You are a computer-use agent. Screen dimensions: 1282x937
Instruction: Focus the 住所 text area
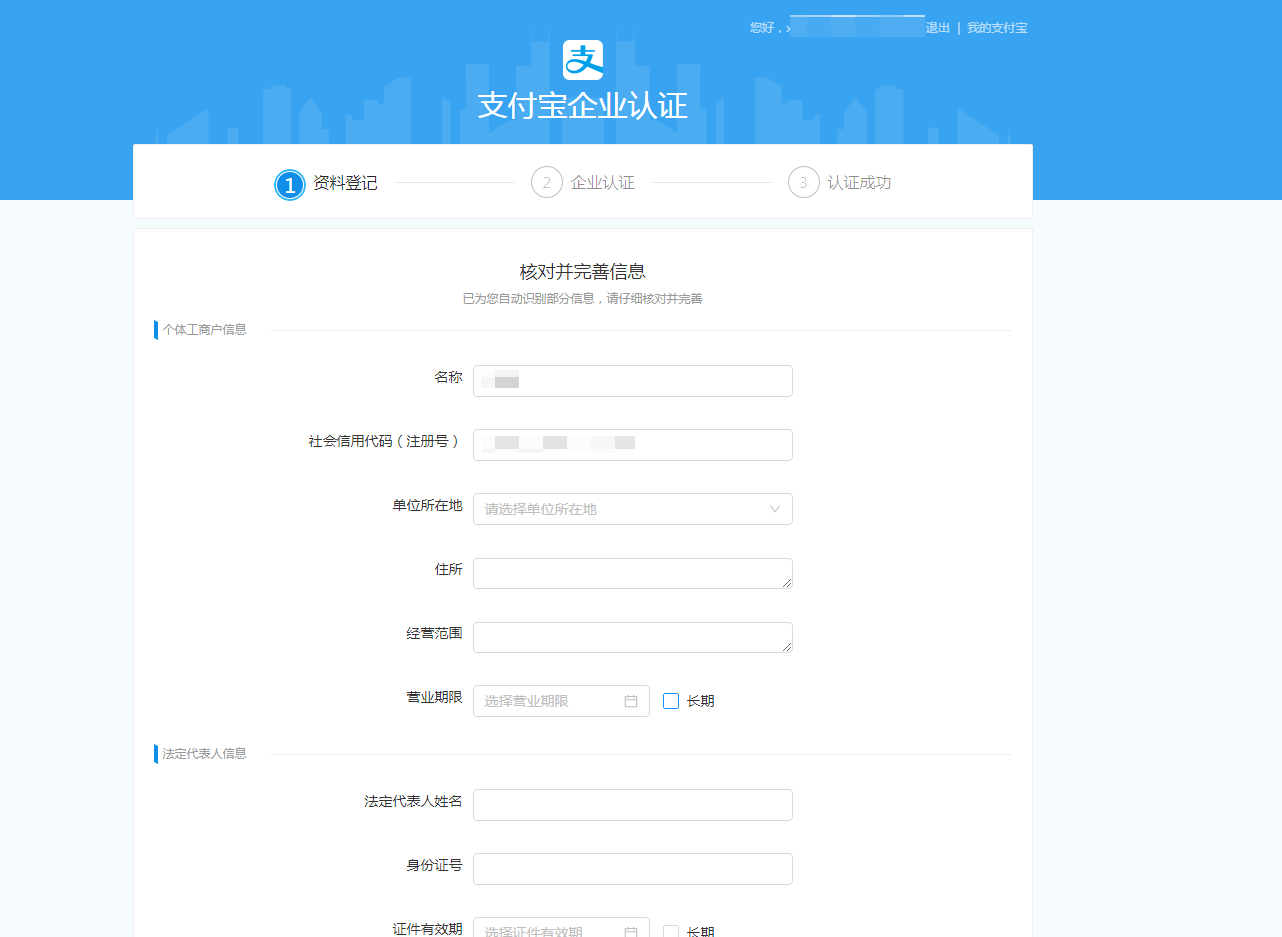[632, 574]
